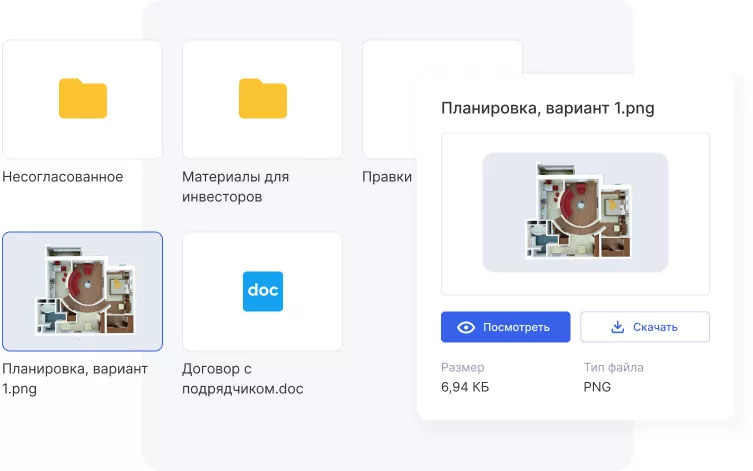This screenshot has height=471, width=753.
Task: Click the Тип файла label in details
Action: [613, 367]
